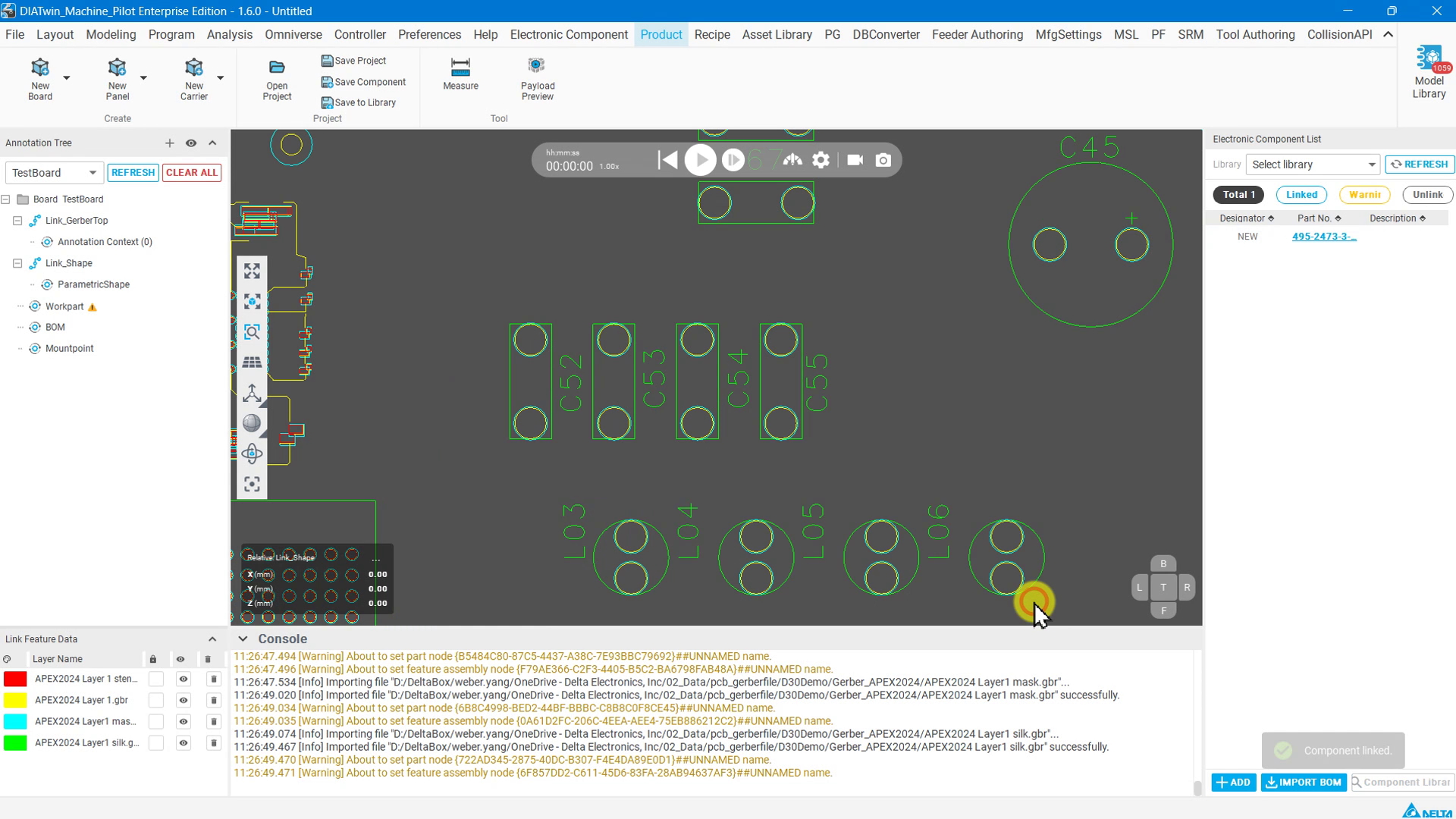Screen dimensions: 1456x819
Task: Lock the APEX2024 Layer1 silk layer
Action: tap(156, 743)
